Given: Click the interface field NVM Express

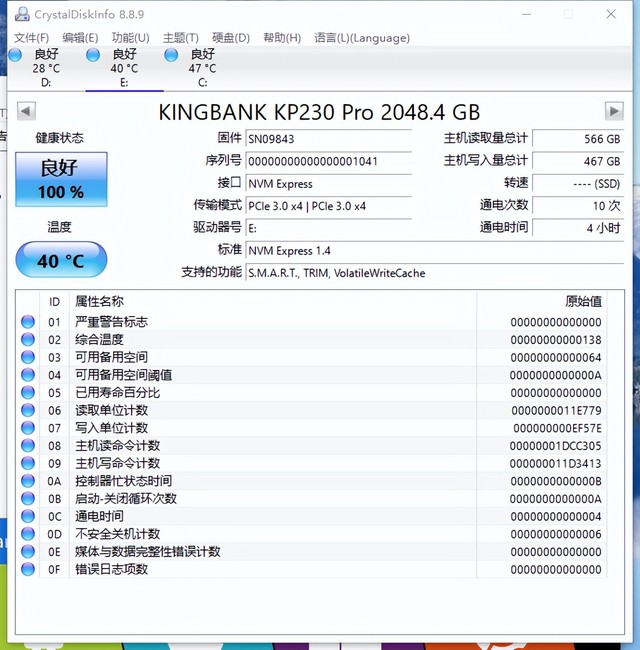Looking at the screenshot, I should (x=329, y=184).
